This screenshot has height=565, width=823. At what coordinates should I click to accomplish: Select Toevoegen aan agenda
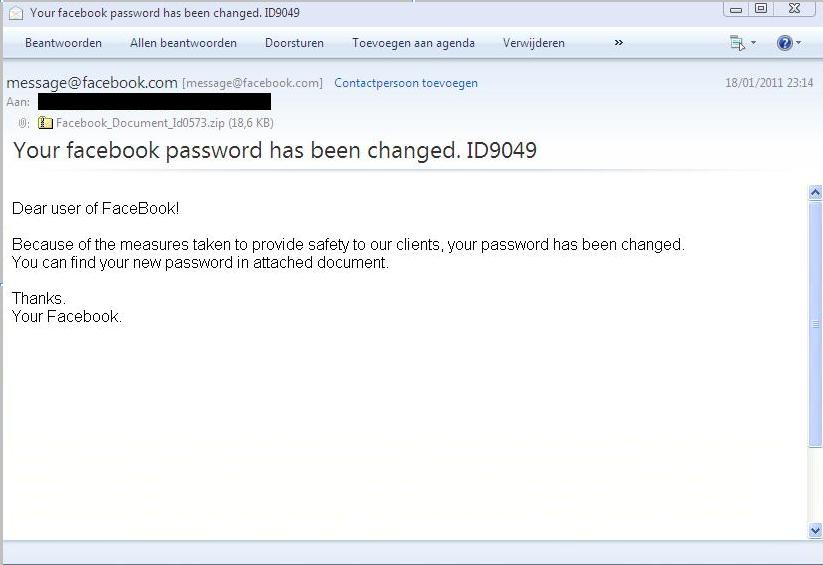(x=413, y=43)
